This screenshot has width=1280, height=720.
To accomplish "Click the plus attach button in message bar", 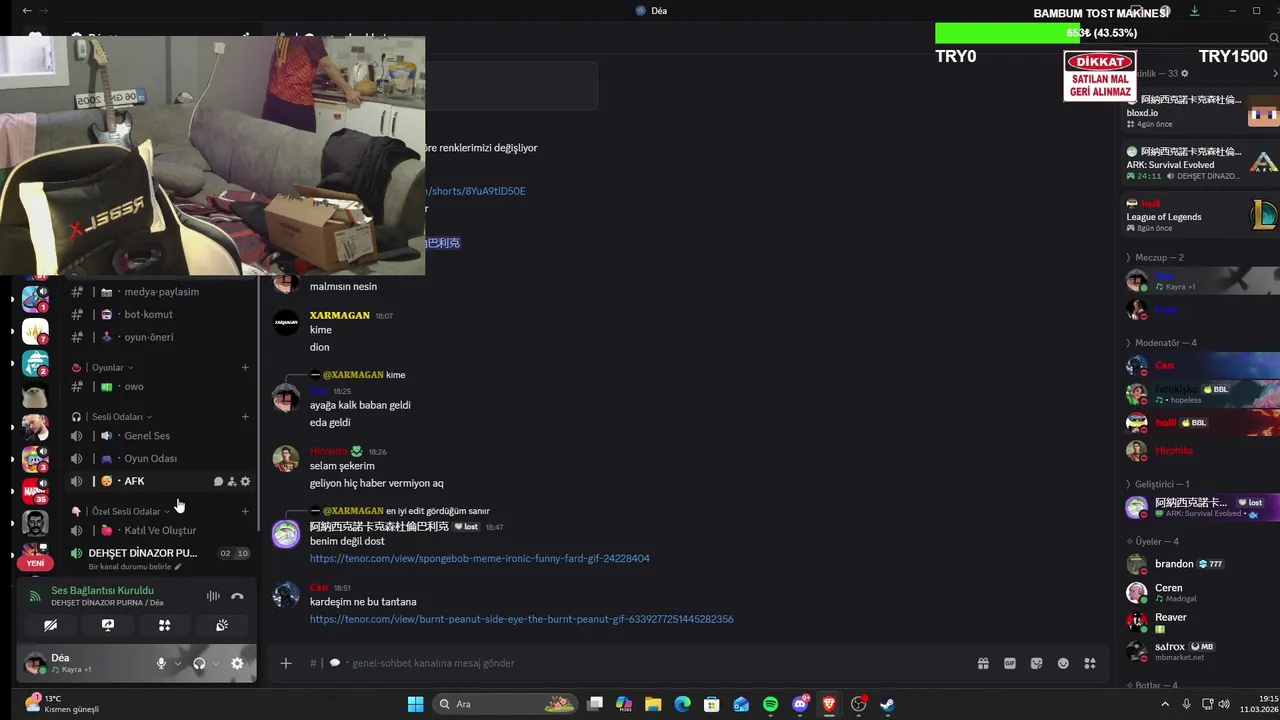I will coord(285,663).
